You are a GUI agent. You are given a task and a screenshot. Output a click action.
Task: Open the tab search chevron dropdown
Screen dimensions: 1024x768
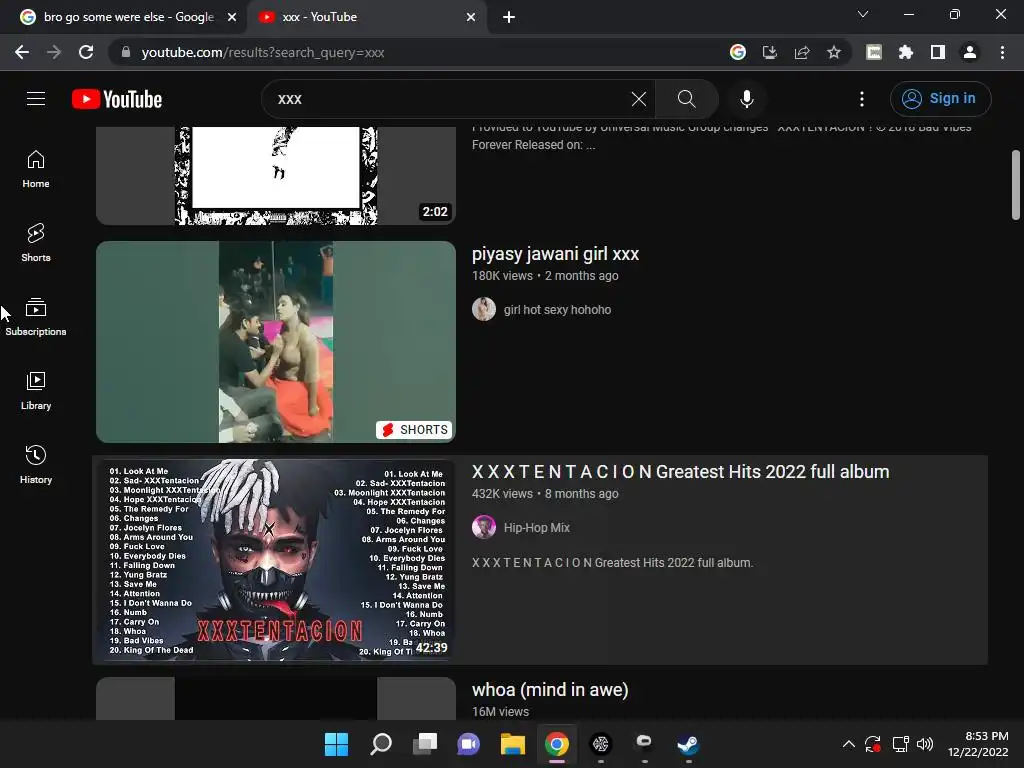(x=863, y=14)
